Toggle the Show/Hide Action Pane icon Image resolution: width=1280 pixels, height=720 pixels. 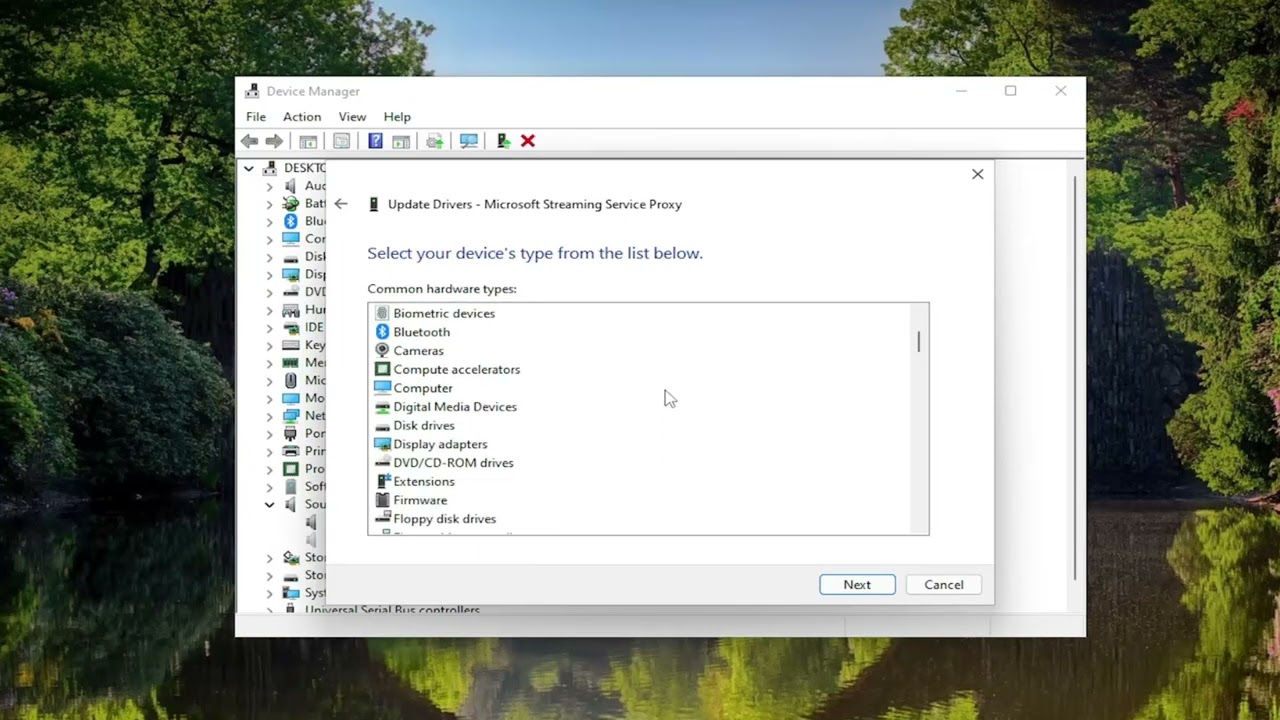point(401,141)
